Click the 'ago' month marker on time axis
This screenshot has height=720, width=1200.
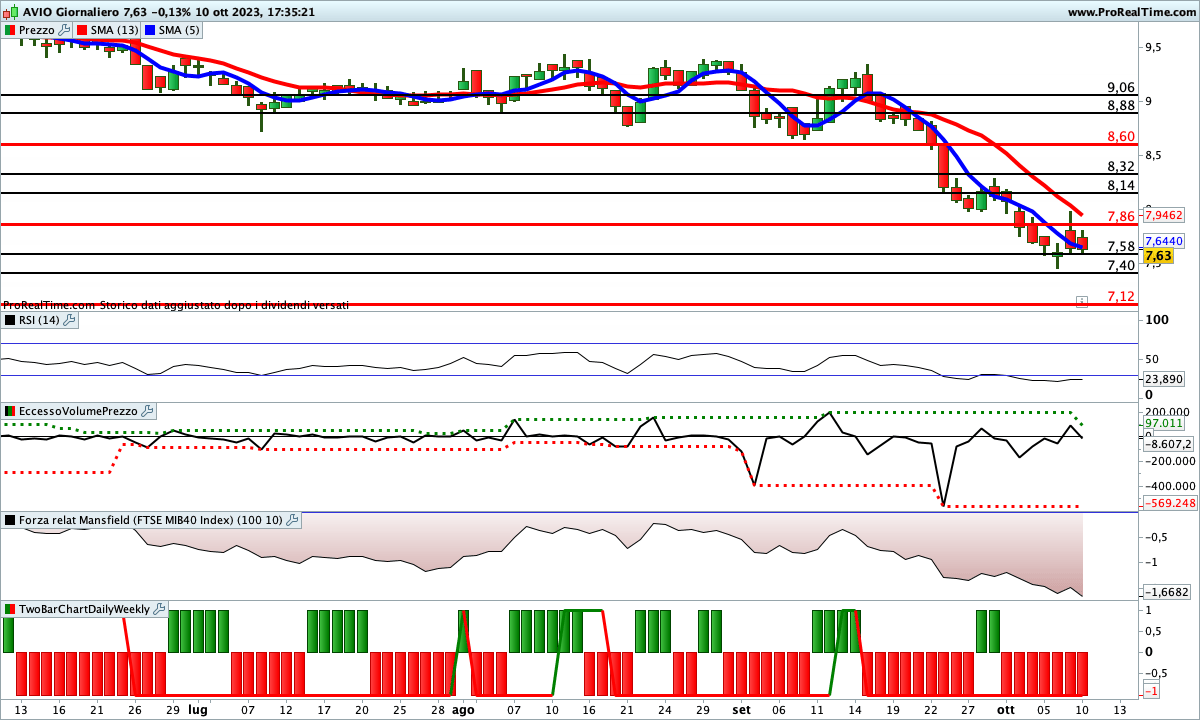pos(462,709)
